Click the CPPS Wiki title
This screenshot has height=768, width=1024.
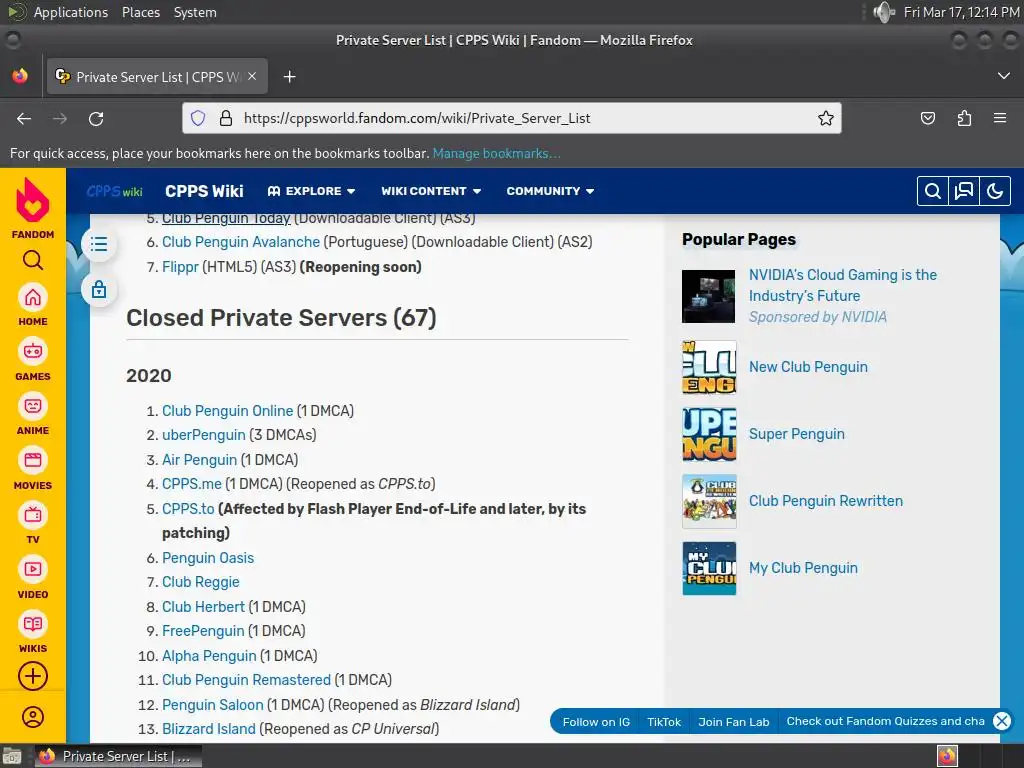pyautogui.click(x=204, y=191)
